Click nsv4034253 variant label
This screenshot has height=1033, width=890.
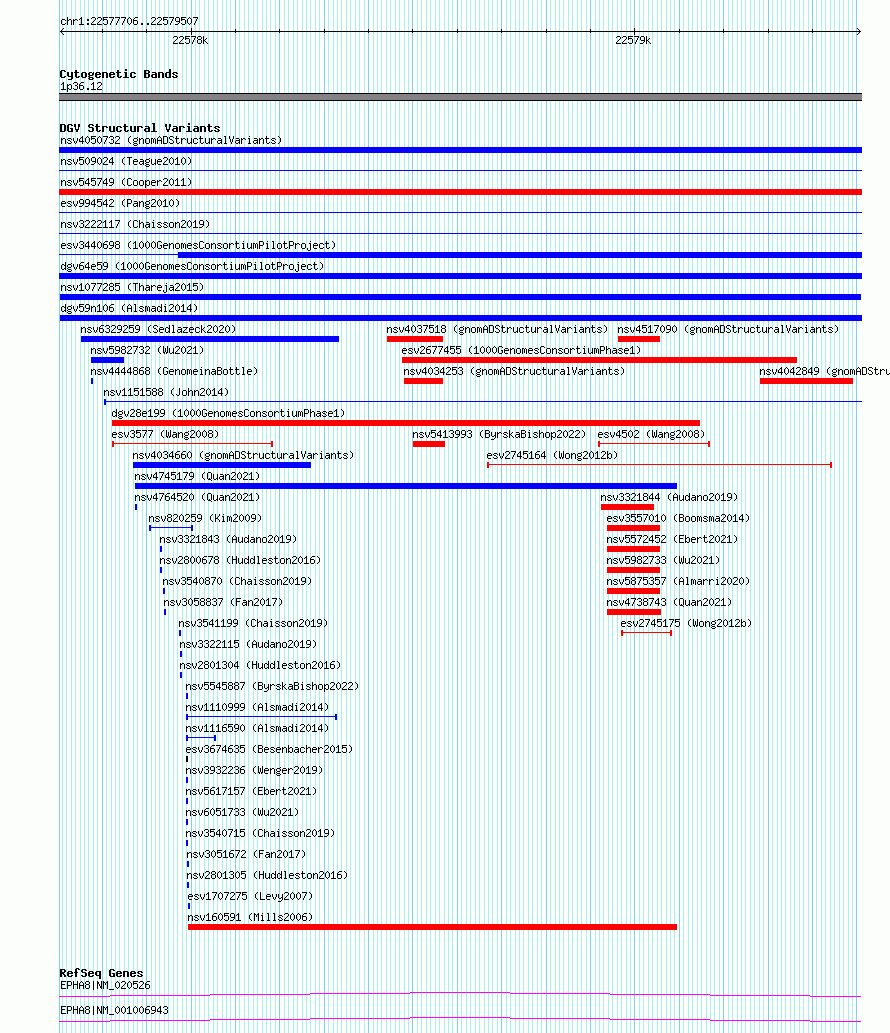tap(514, 372)
